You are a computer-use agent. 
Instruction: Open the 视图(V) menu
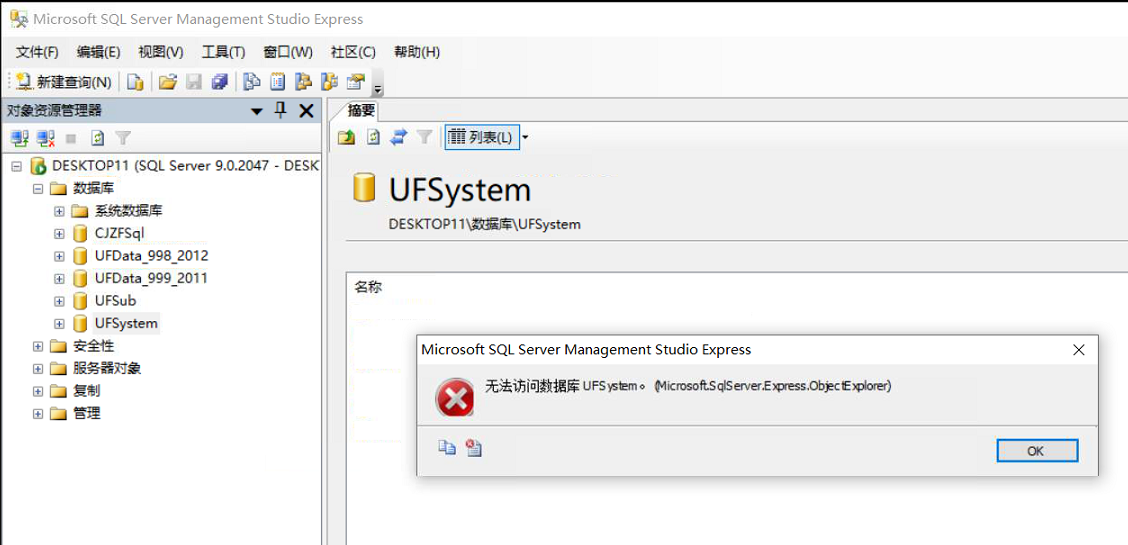pos(160,52)
